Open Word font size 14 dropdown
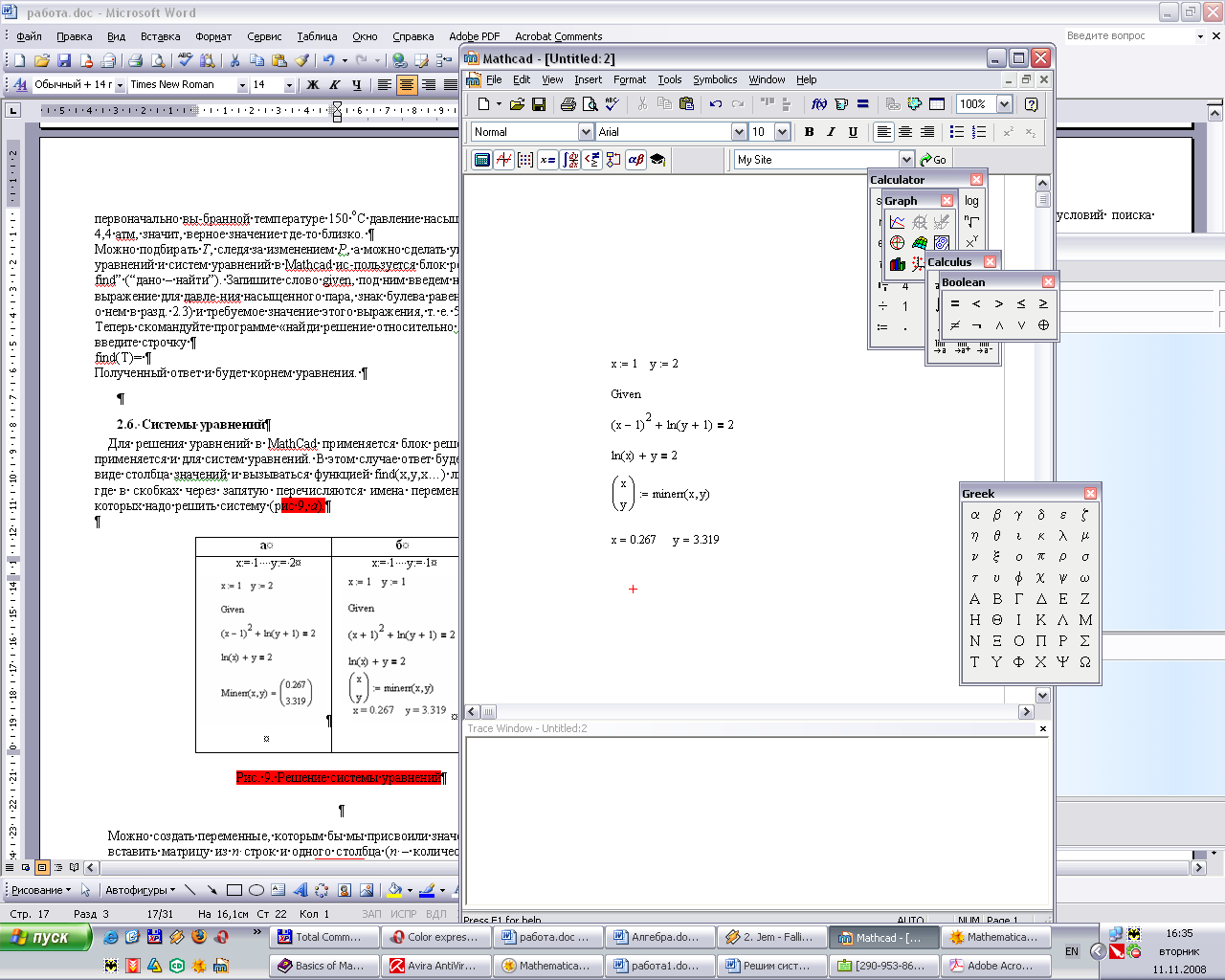Image resolution: width=1225 pixels, height=980 pixels. coord(289,85)
